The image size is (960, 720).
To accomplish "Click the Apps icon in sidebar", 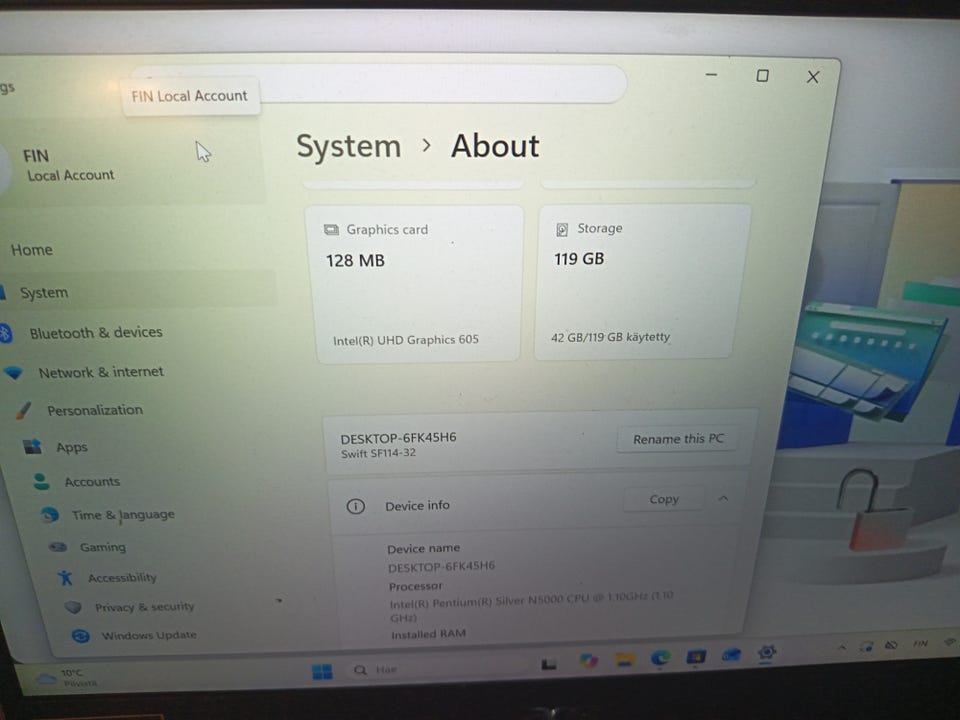I will coord(32,447).
